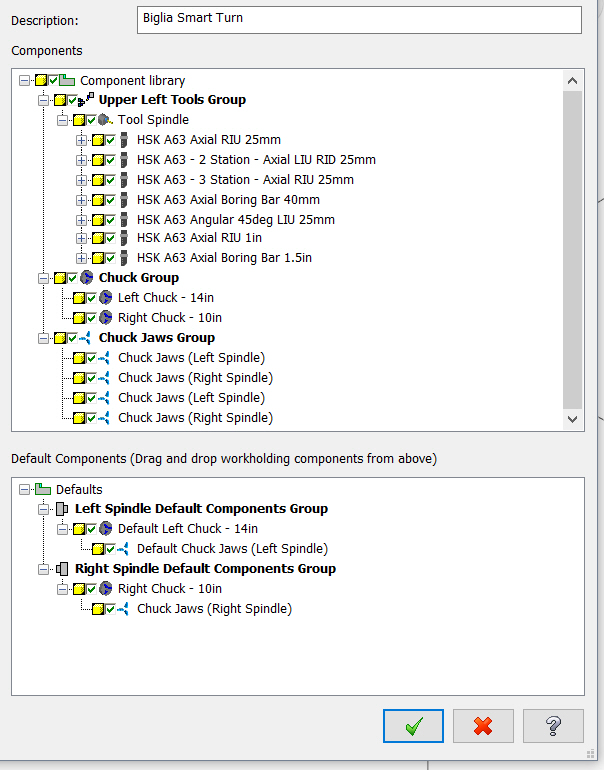Confirm with the green checkmark button
Viewport: 604px width, 770px height.
[413, 726]
